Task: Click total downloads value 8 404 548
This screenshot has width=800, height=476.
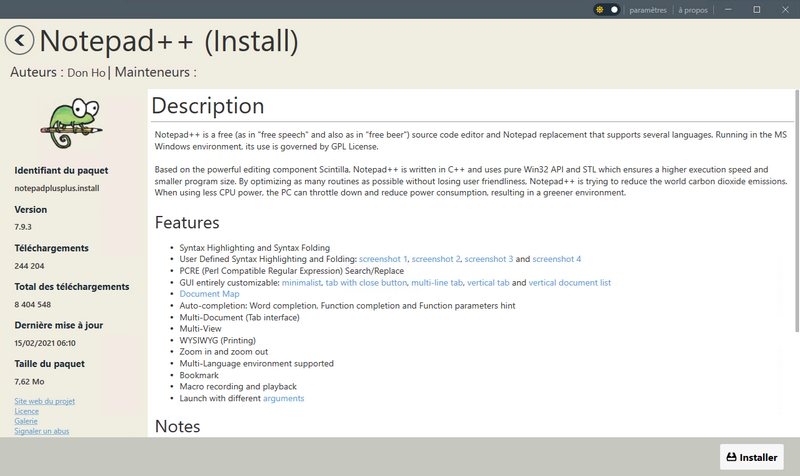Action: pyautogui.click(x=33, y=305)
